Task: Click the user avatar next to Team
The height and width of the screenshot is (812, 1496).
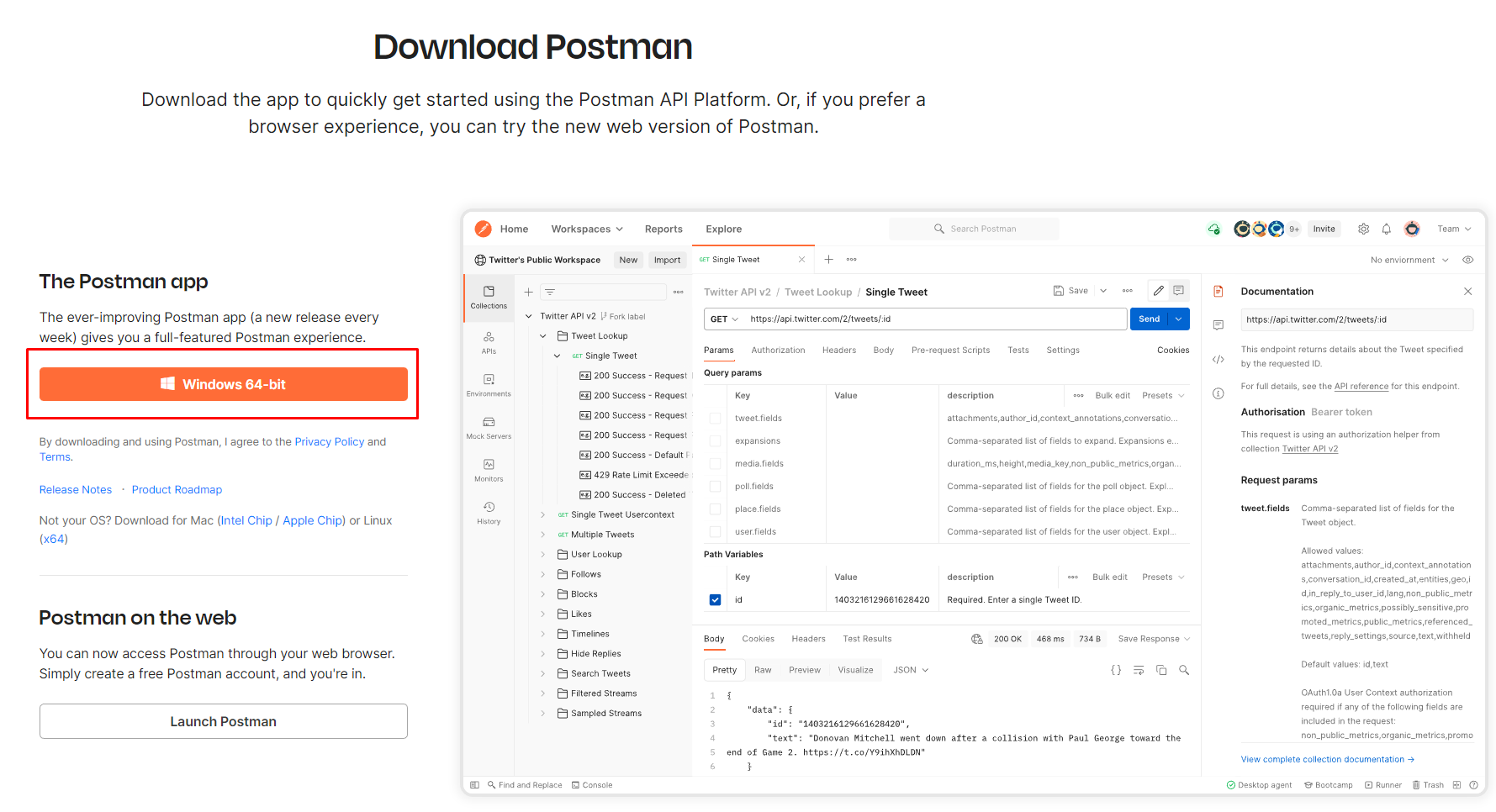Action: (1412, 229)
